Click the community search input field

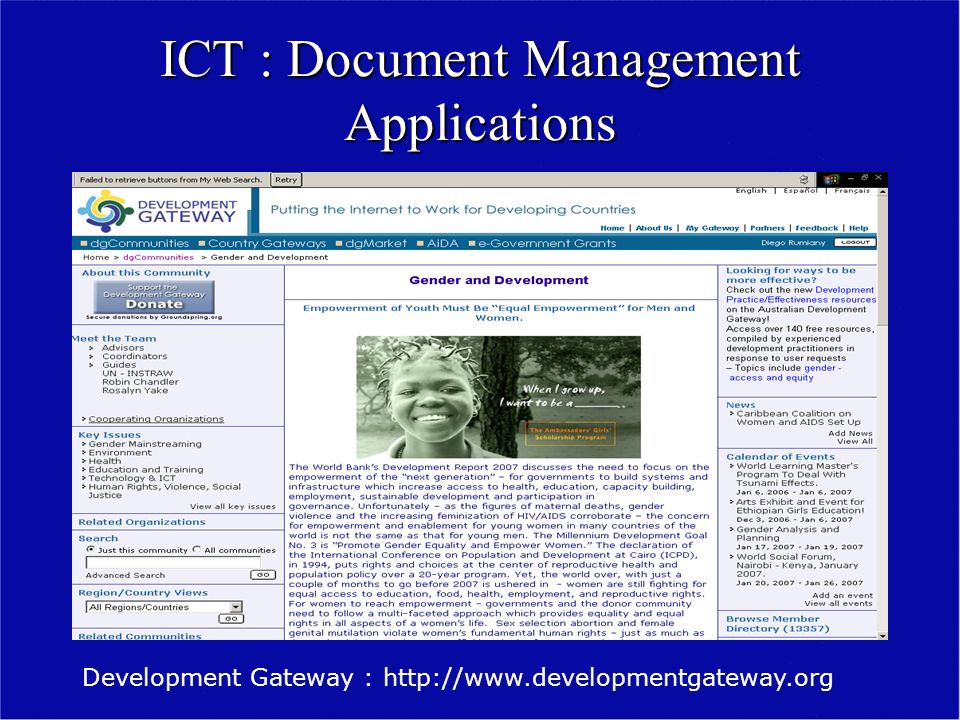(x=173, y=562)
